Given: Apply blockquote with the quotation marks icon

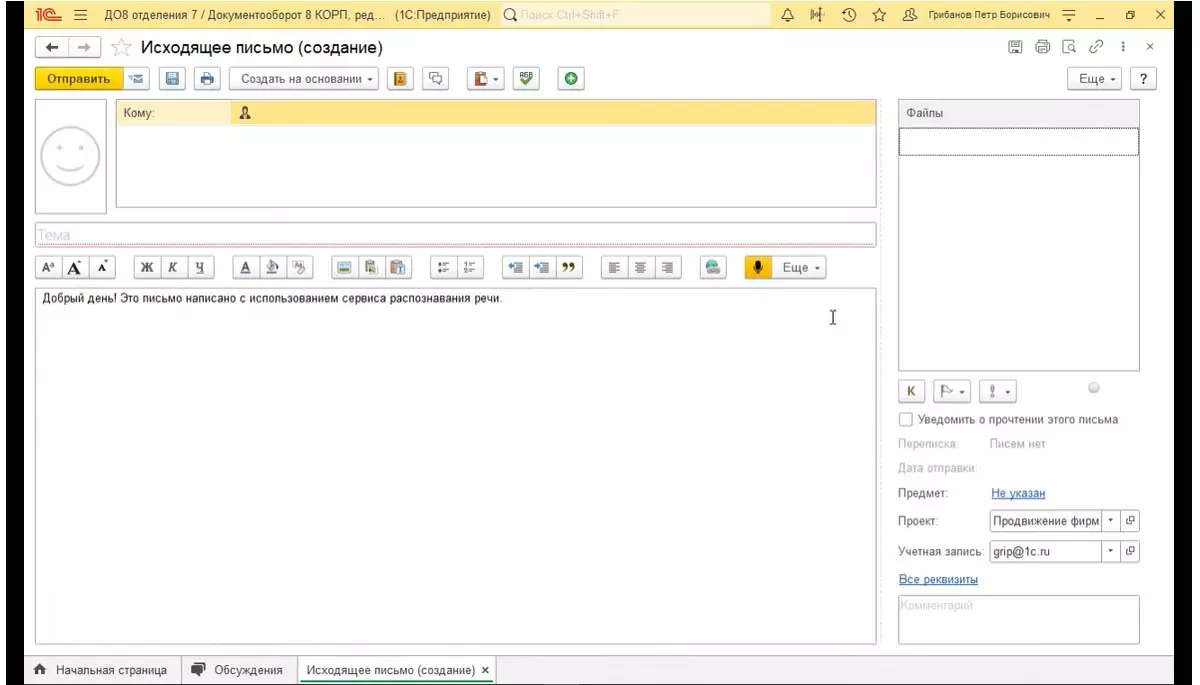Looking at the screenshot, I should 570,268.
